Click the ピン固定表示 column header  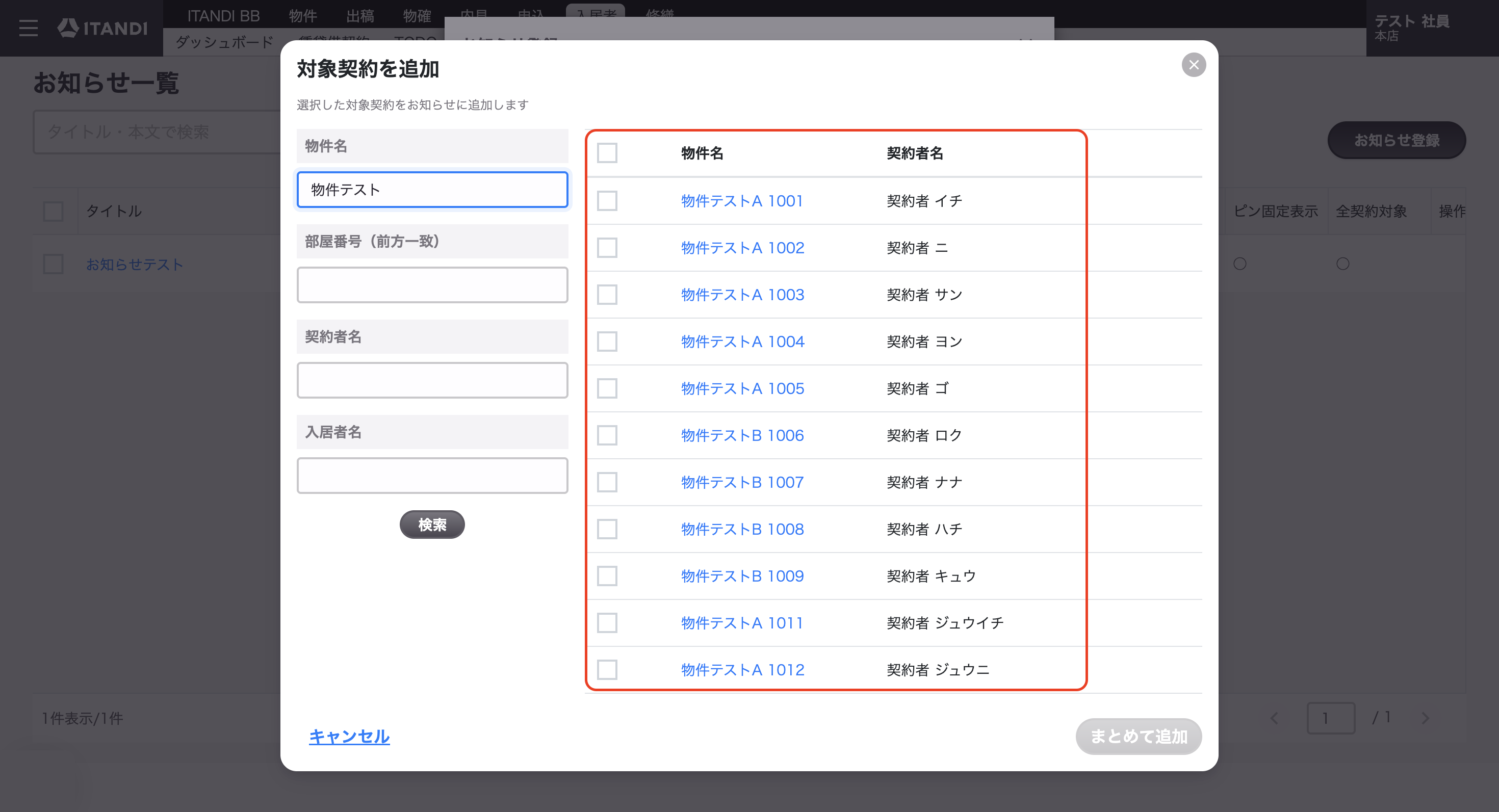1276,211
